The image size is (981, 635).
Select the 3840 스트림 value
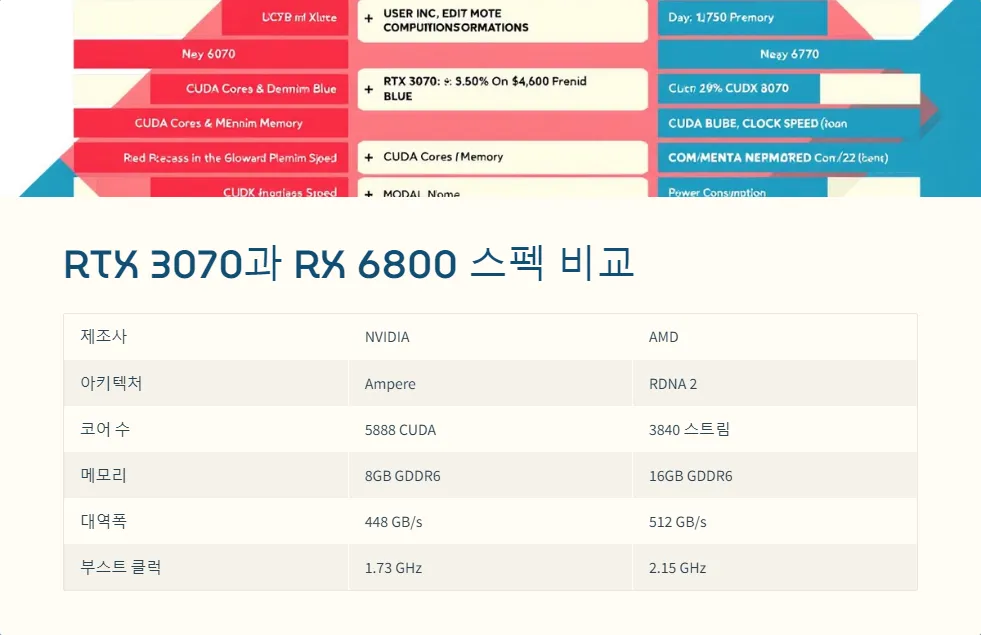(689, 429)
